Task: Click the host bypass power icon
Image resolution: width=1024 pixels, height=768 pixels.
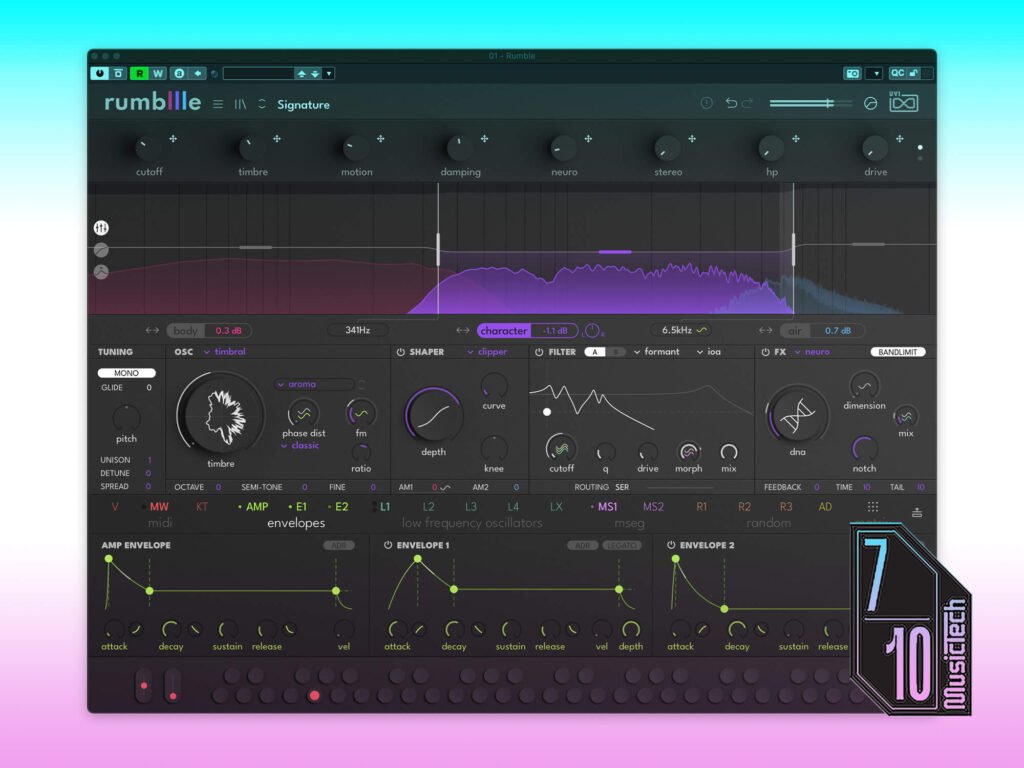Action: coord(99,73)
